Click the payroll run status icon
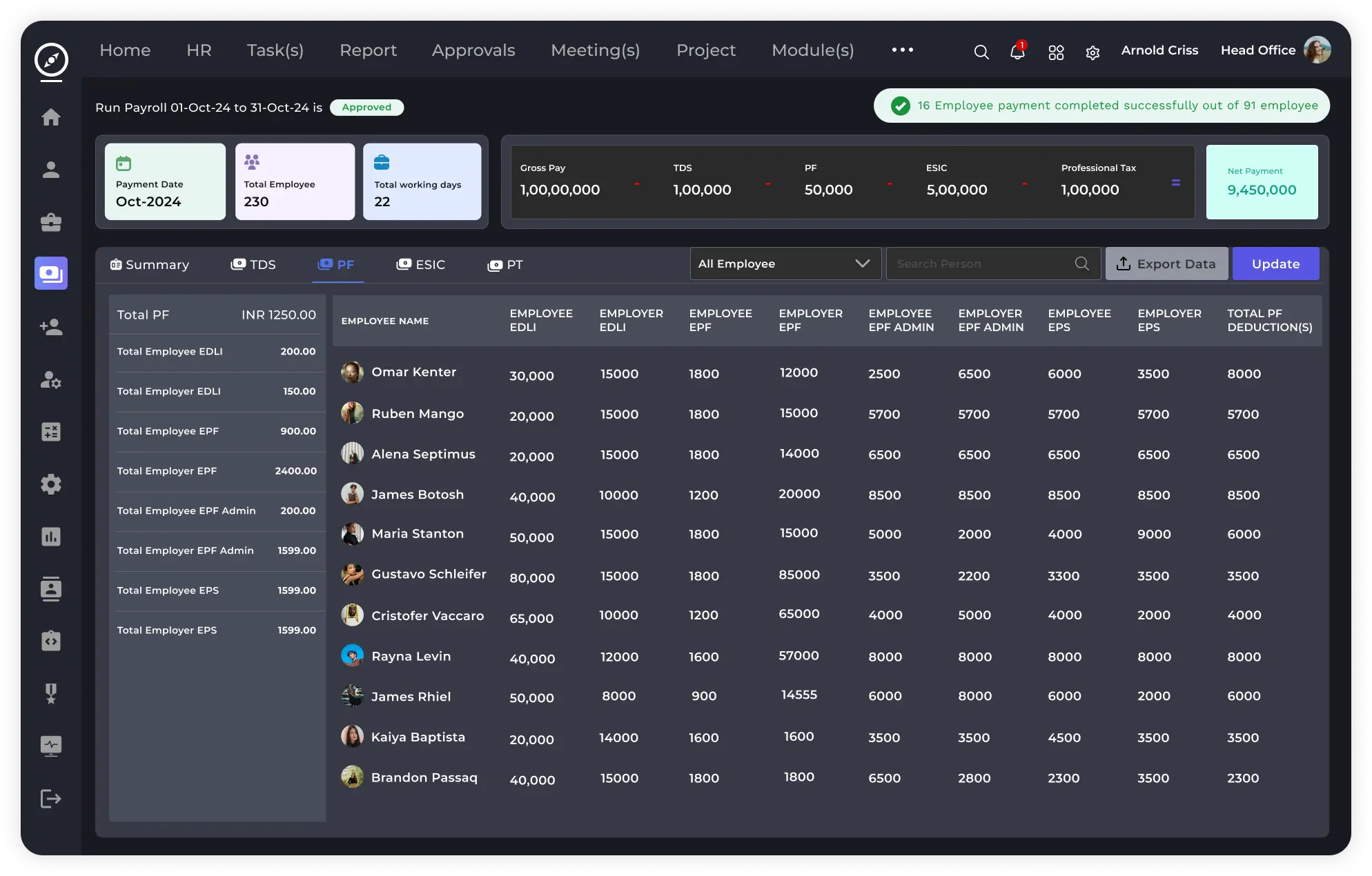 (x=365, y=107)
